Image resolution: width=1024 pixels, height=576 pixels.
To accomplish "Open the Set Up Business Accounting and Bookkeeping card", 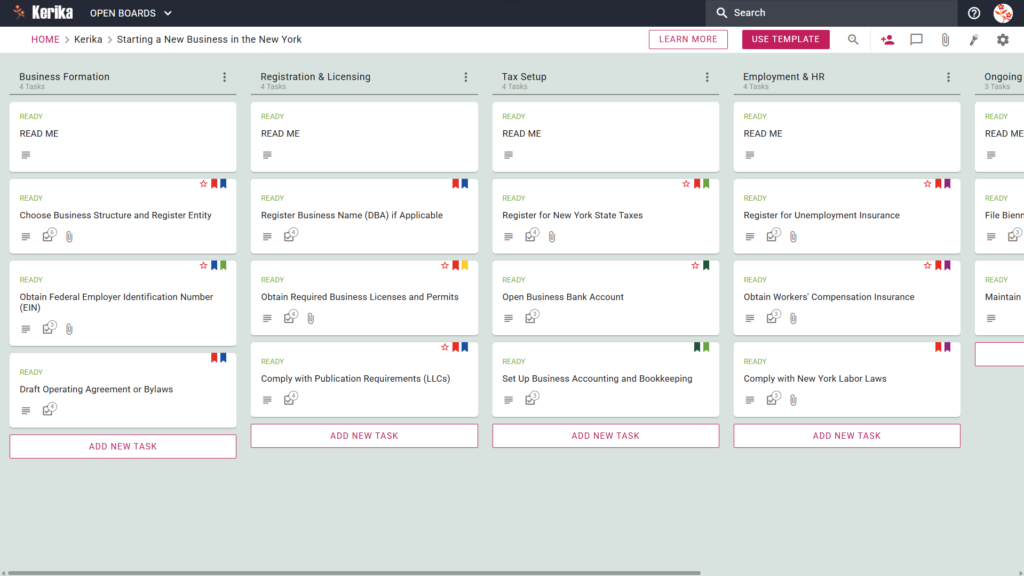I will pos(605,379).
